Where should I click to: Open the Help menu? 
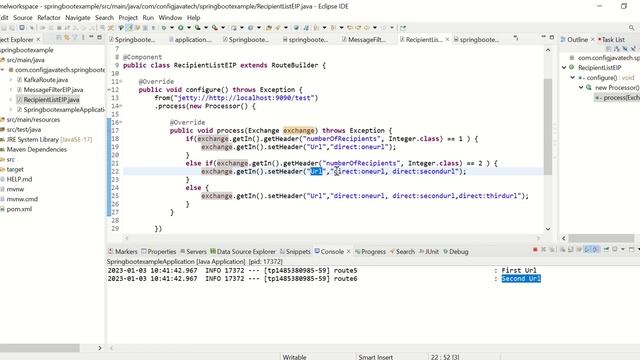tap(193, 18)
